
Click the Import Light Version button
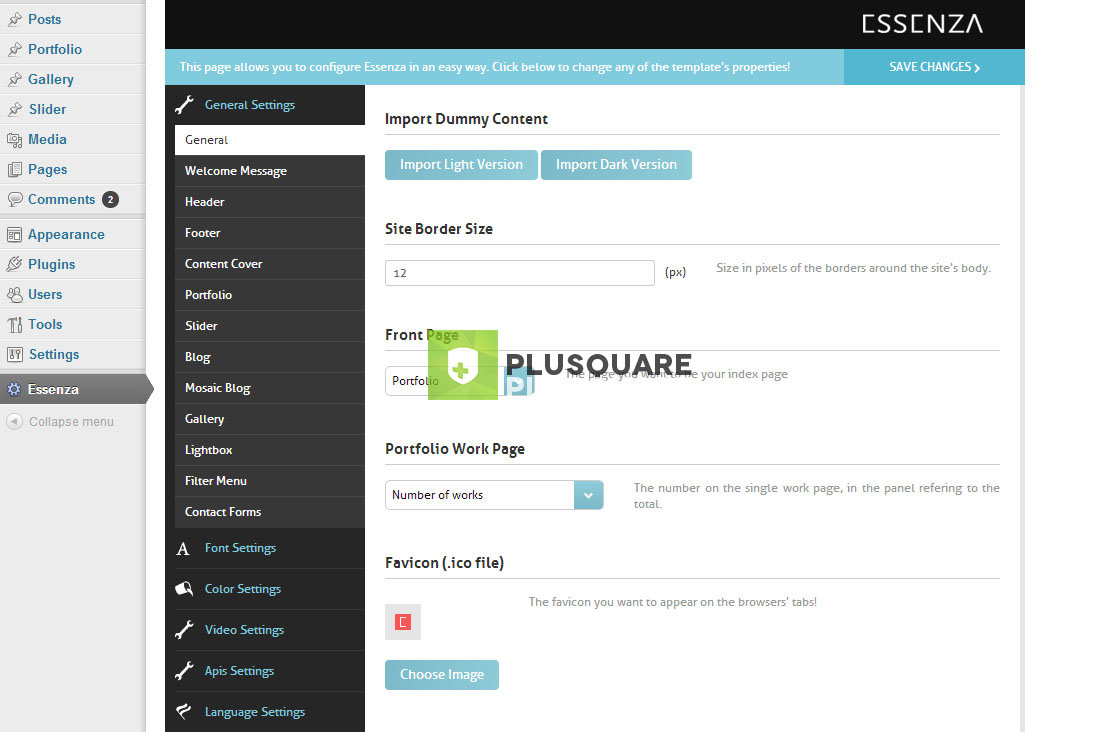pyautogui.click(x=461, y=165)
